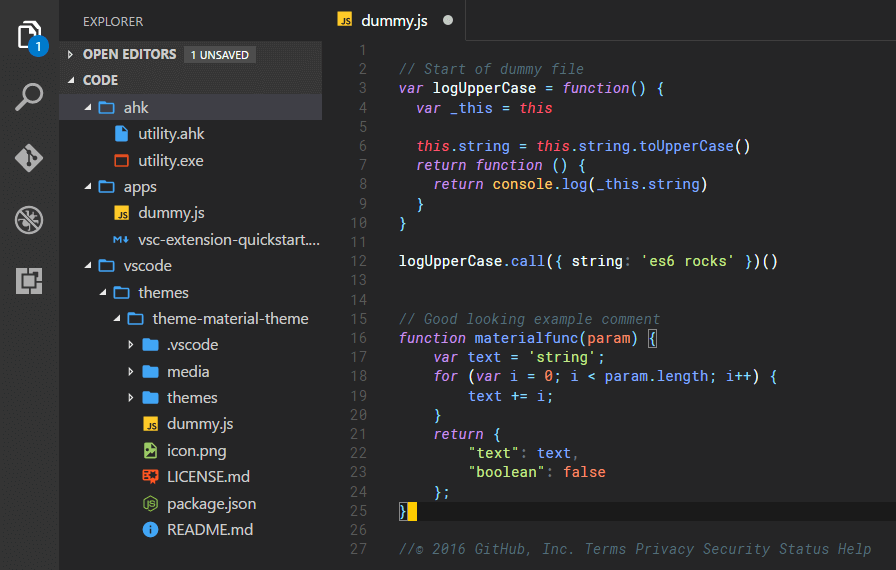This screenshot has width=896, height=570.
Task: Open utility.ahk in the ahk folder
Action: (171, 133)
